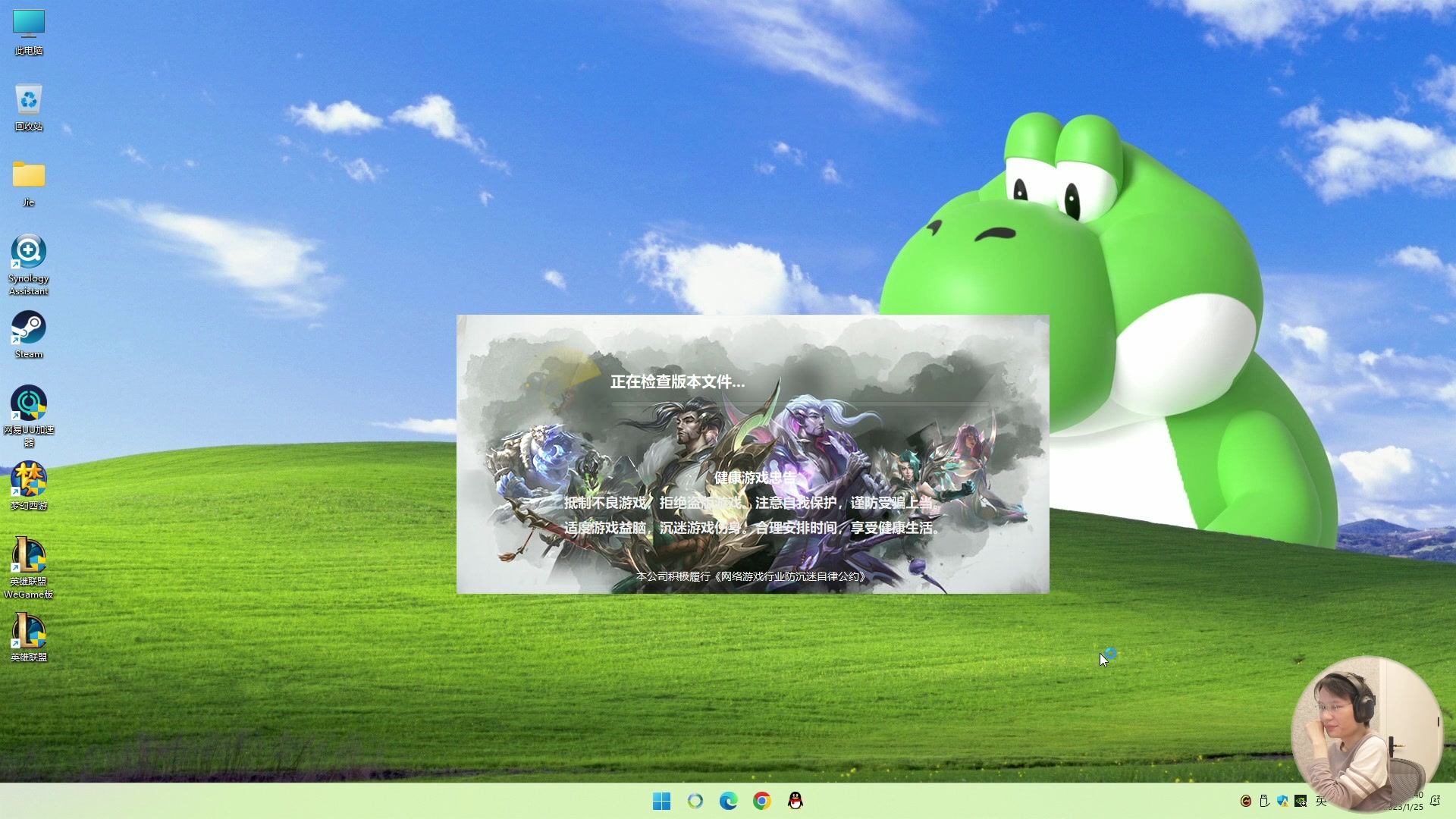The height and width of the screenshot is (819, 1456).
Task: Click the 正在检查版本文件... status text
Action: pyautogui.click(x=677, y=381)
